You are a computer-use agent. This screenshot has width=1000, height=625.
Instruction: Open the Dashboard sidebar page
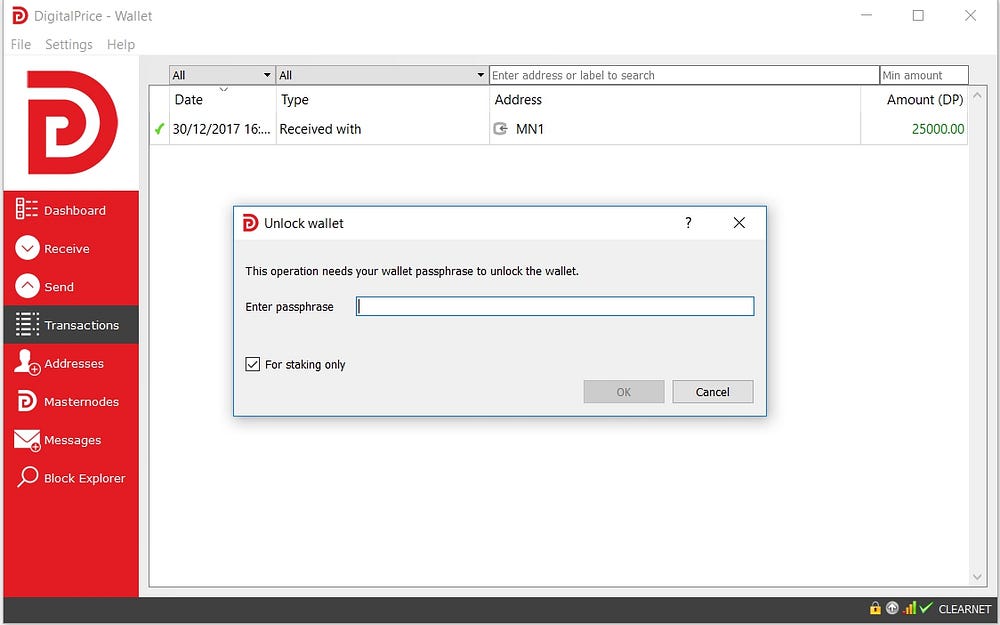(x=71, y=210)
